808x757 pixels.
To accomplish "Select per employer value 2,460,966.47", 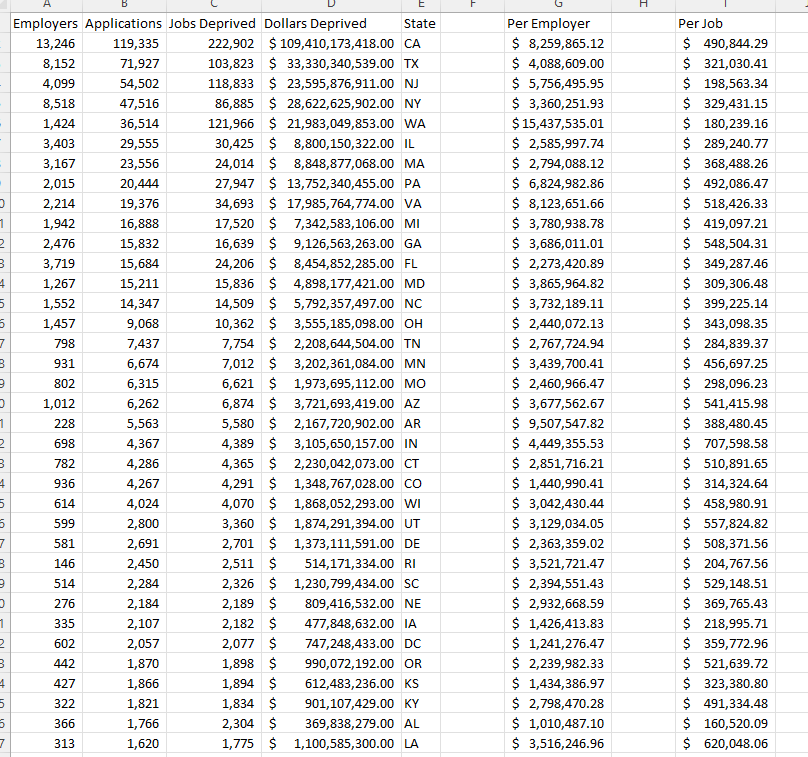I will pyautogui.click(x=558, y=383).
